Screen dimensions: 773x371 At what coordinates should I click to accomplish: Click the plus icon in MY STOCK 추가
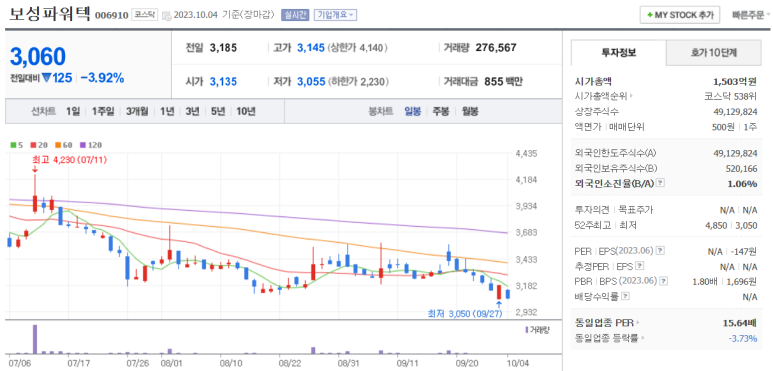650,15
